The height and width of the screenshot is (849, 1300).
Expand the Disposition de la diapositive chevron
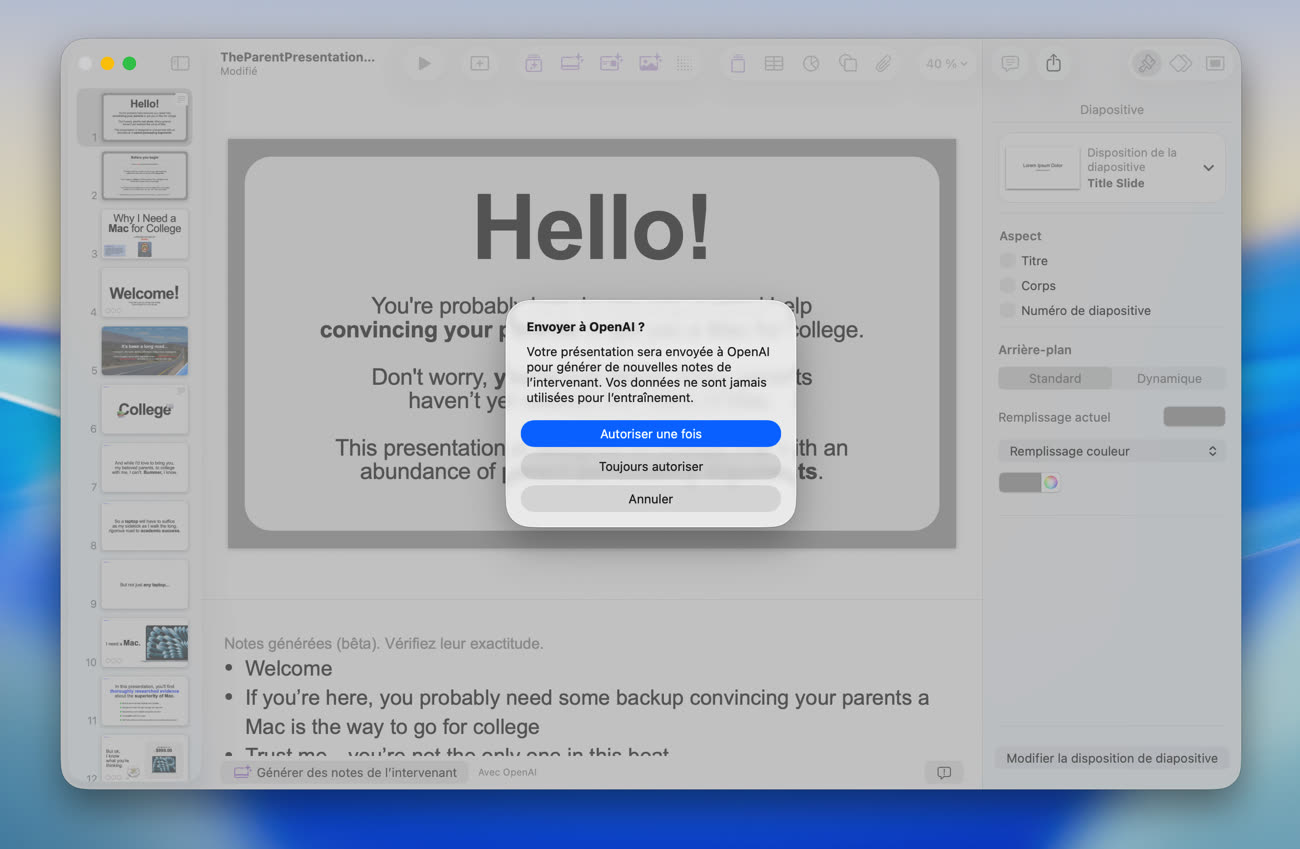(1208, 168)
